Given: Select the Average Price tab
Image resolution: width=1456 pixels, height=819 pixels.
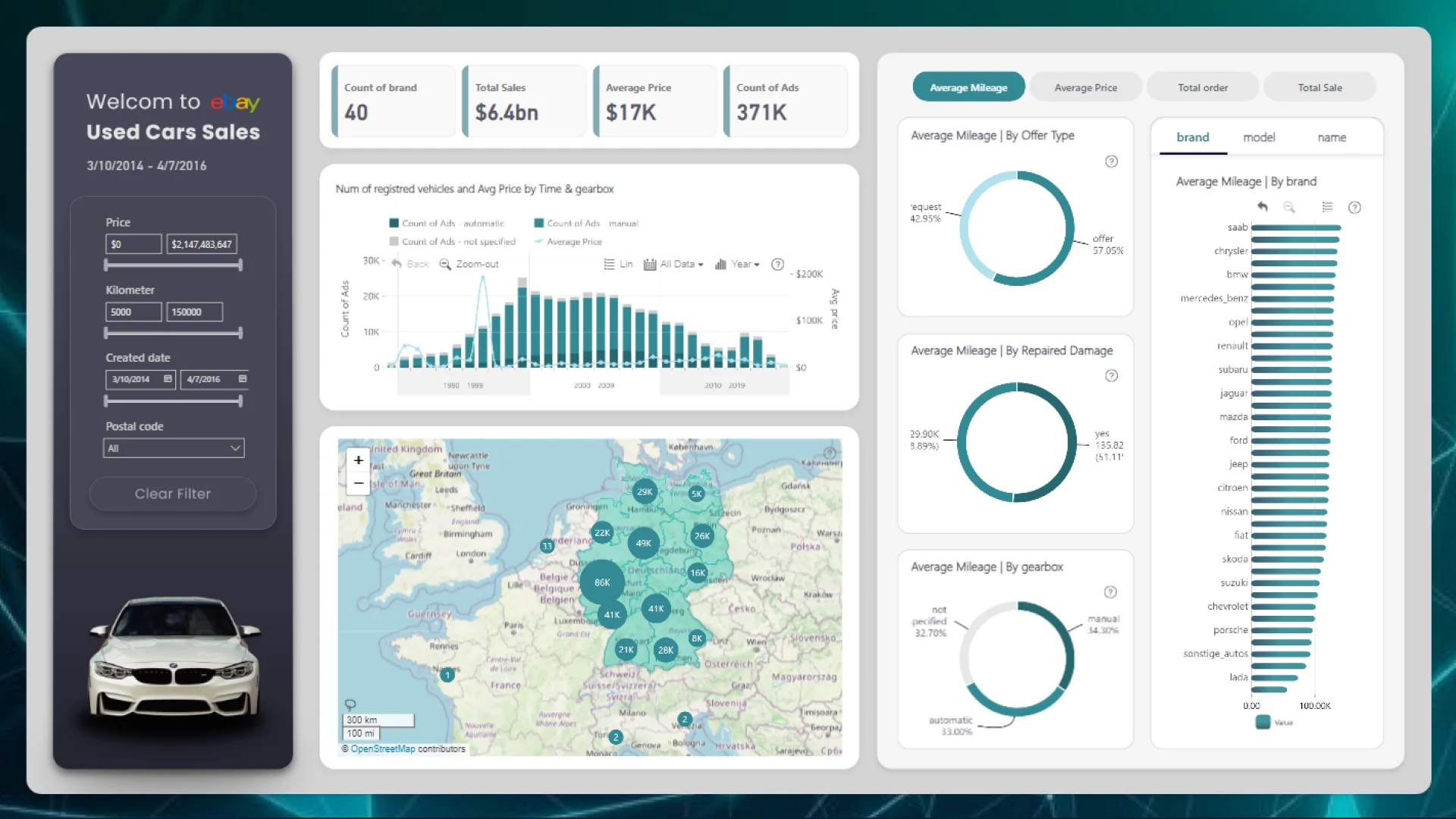Looking at the screenshot, I should pyautogui.click(x=1086, y=87).
